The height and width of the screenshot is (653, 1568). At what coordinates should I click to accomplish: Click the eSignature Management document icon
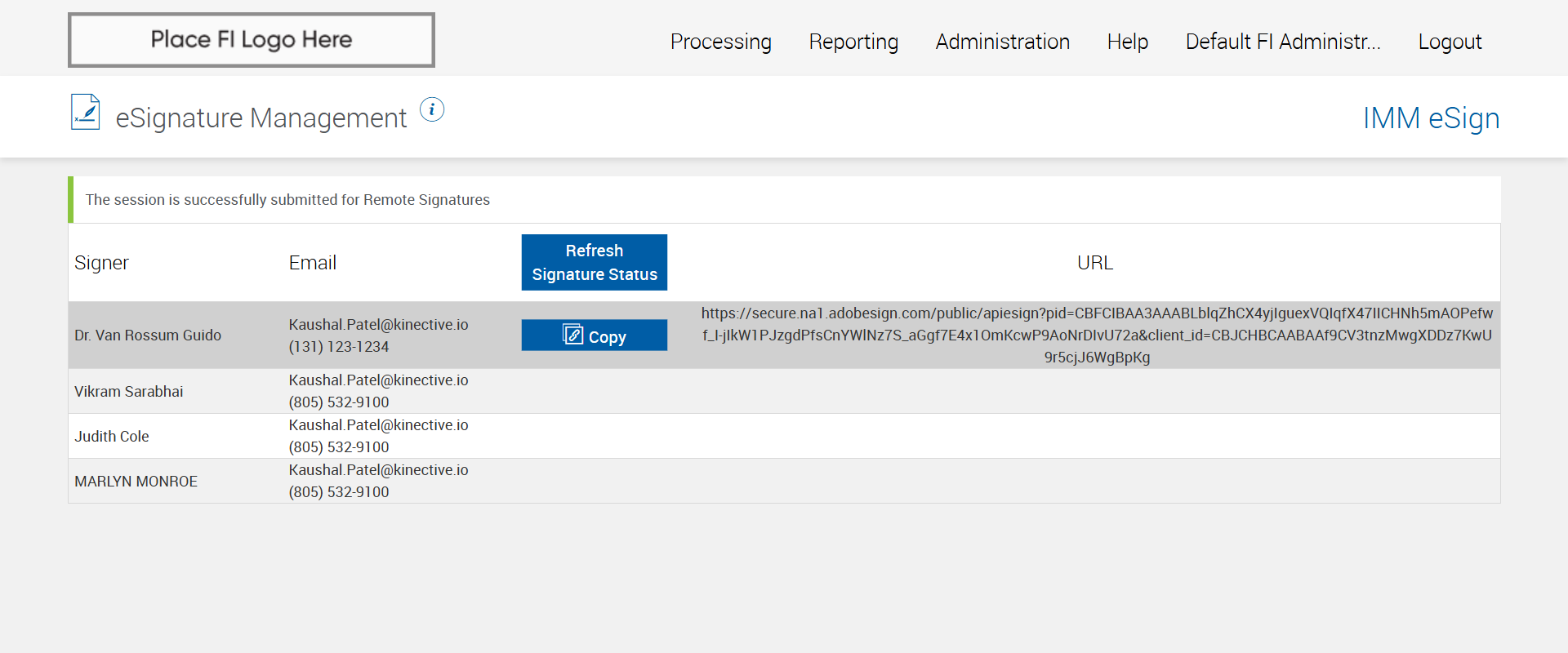85,113
